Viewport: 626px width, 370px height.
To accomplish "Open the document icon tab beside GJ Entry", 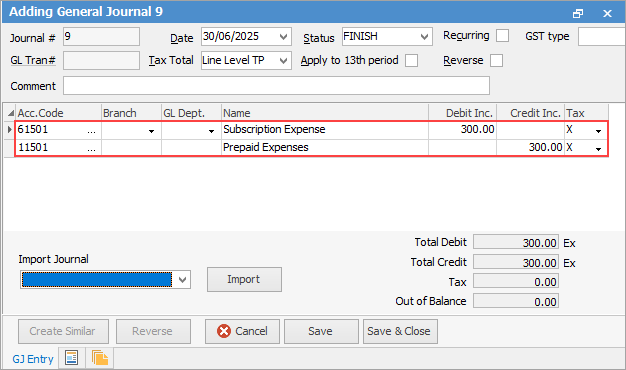I will (x=71, y=358).
